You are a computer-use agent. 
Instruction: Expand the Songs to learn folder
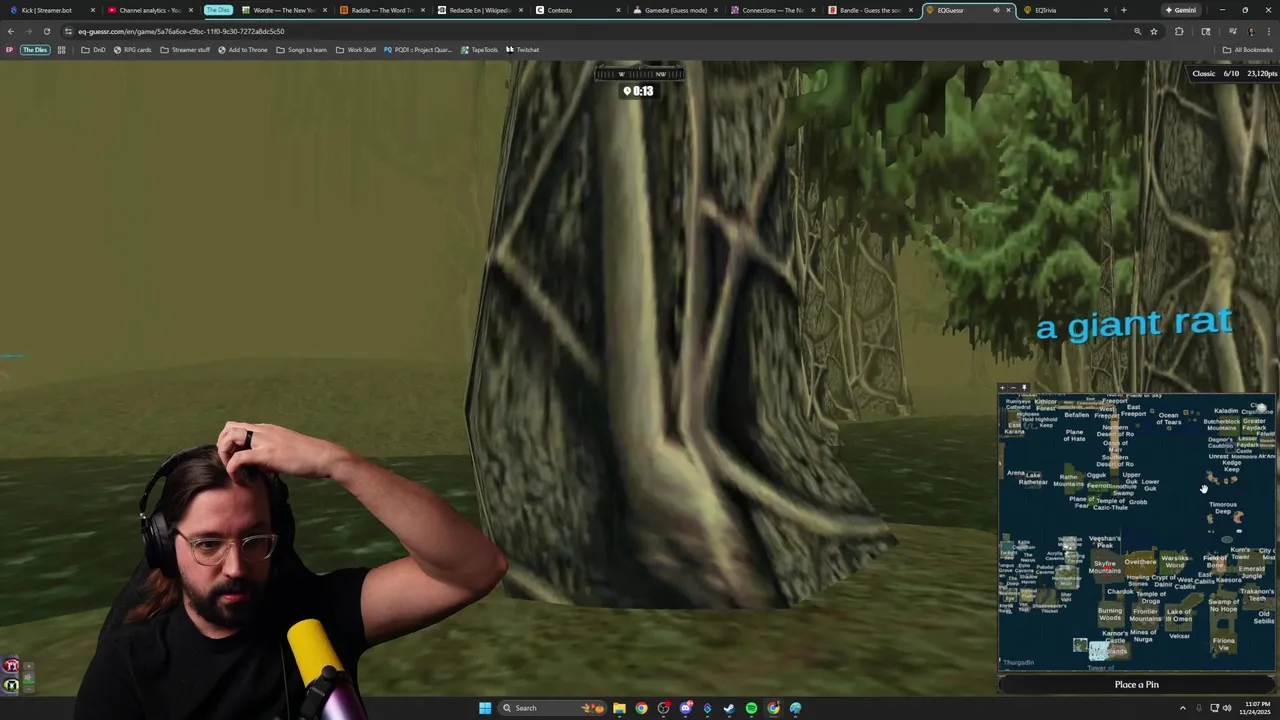(302, 50)
